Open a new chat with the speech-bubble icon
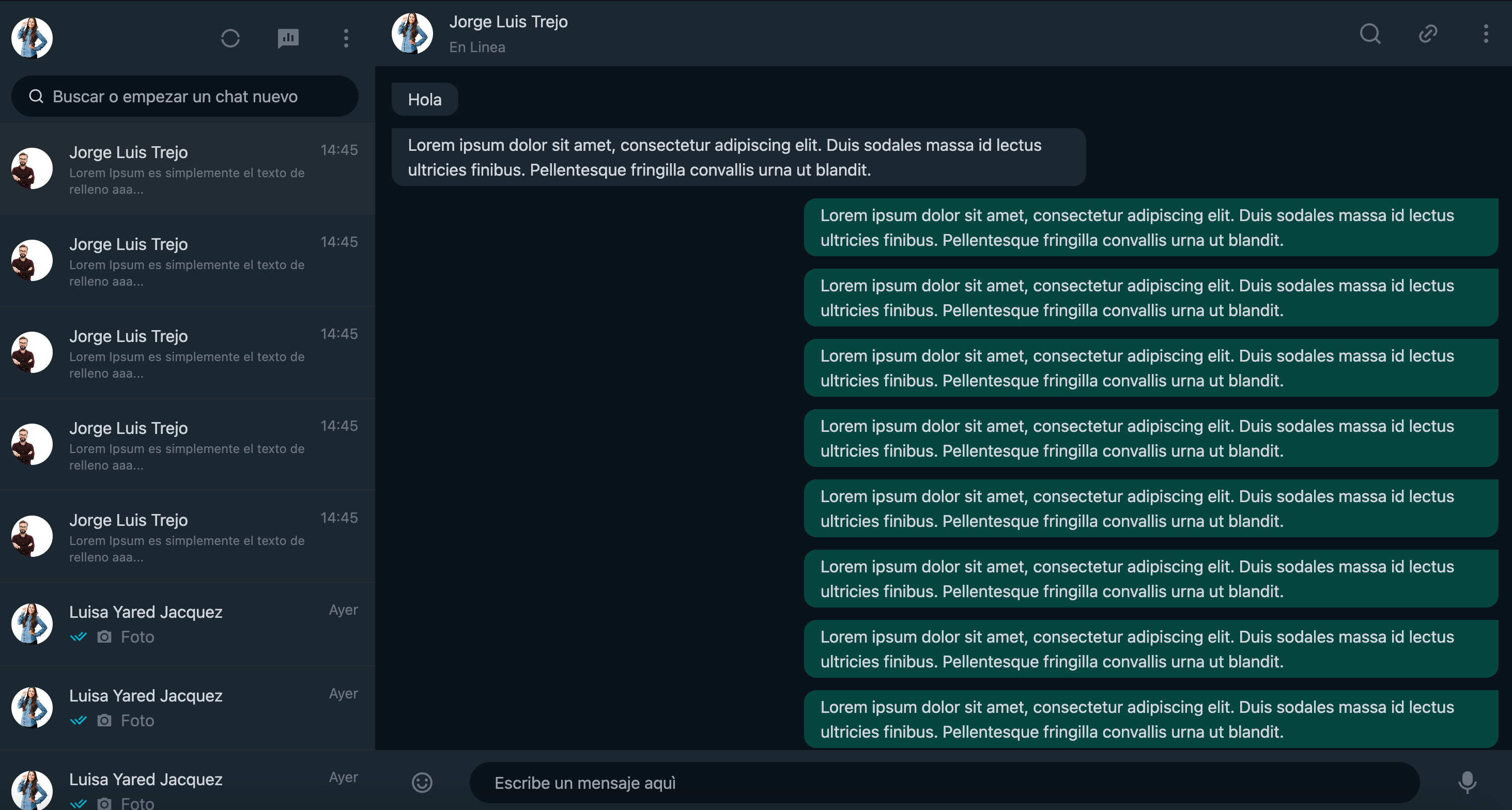 [x=288, y=38]
